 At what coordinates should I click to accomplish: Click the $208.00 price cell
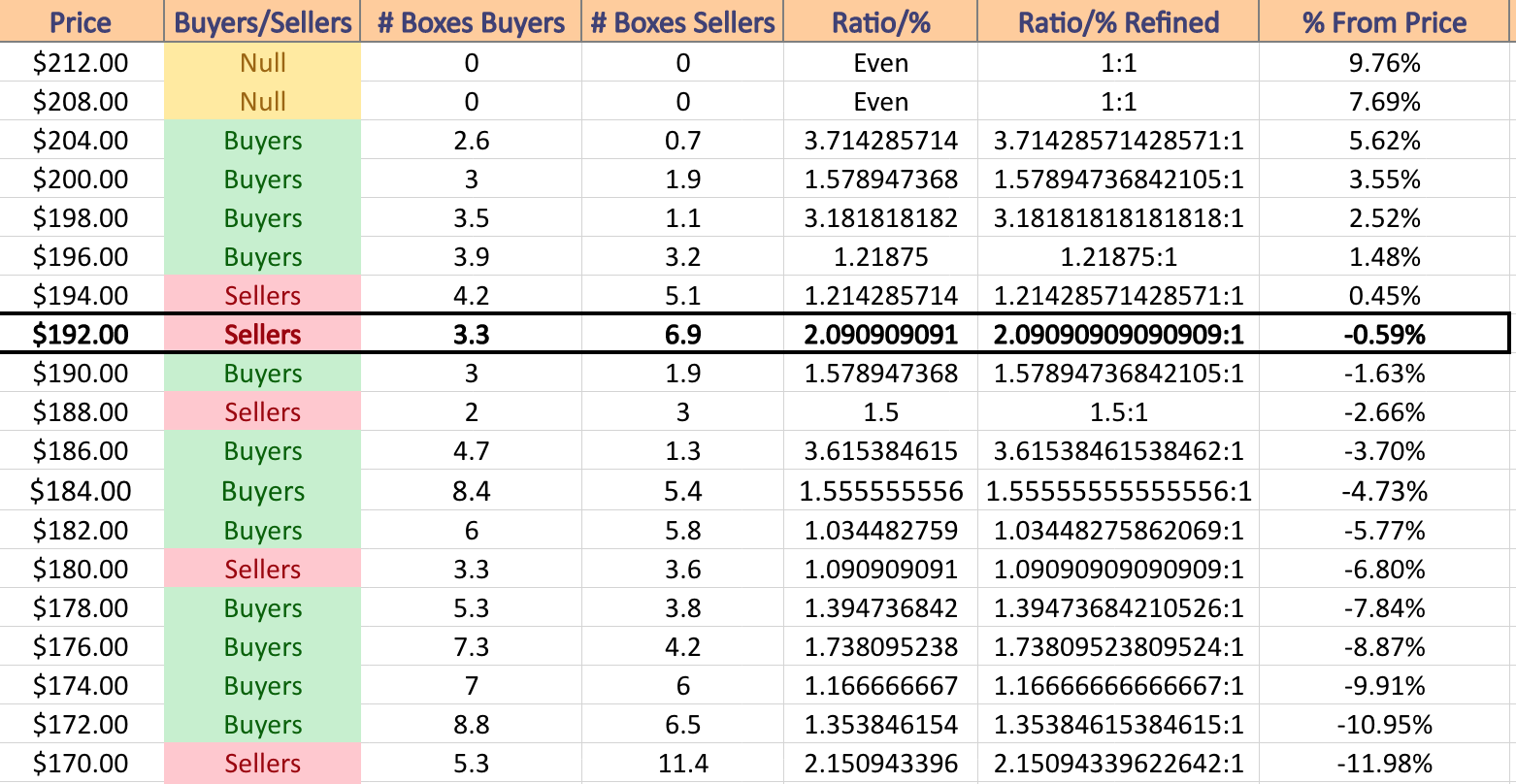click(x=82, y=102)
